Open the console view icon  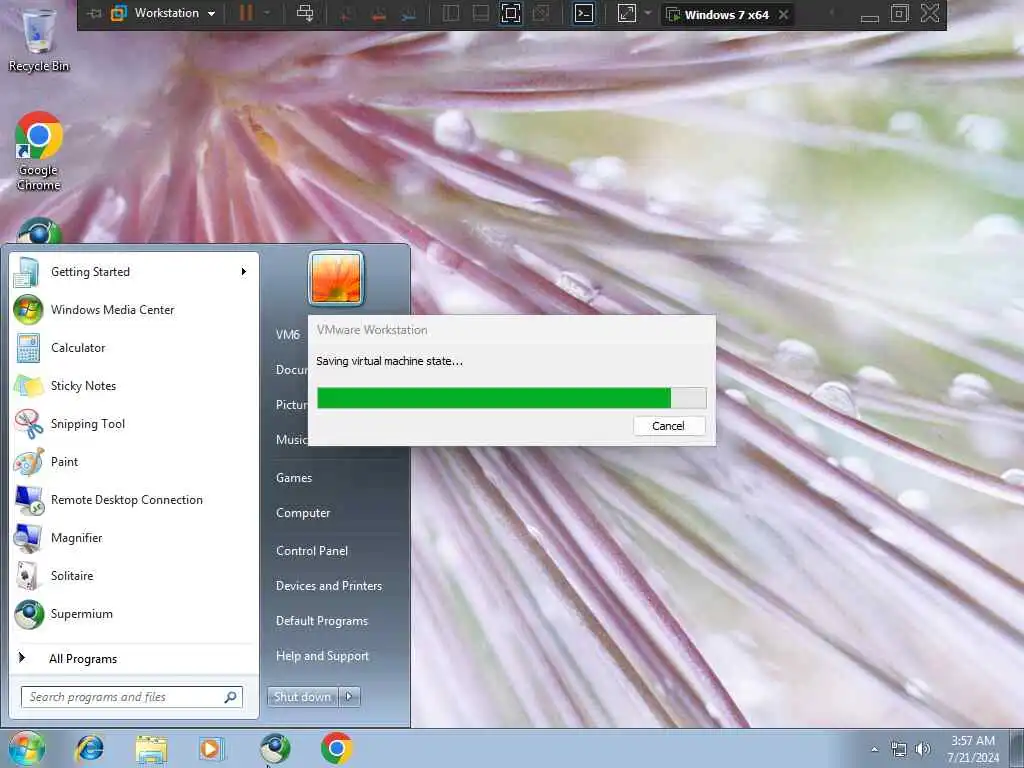click(584, 14)
